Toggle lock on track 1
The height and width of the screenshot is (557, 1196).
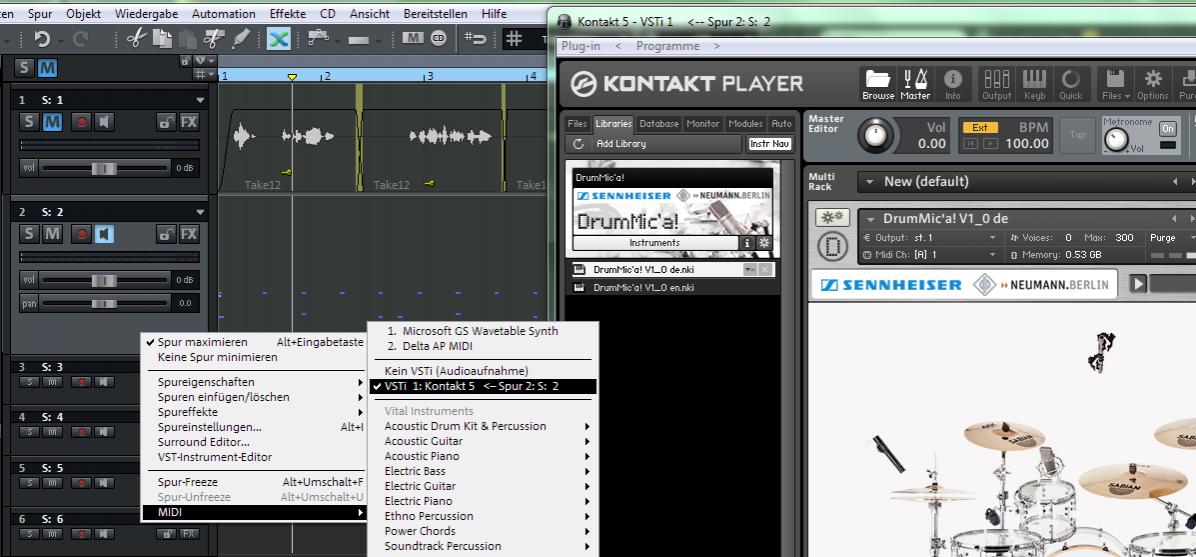[x=166, y=122]
